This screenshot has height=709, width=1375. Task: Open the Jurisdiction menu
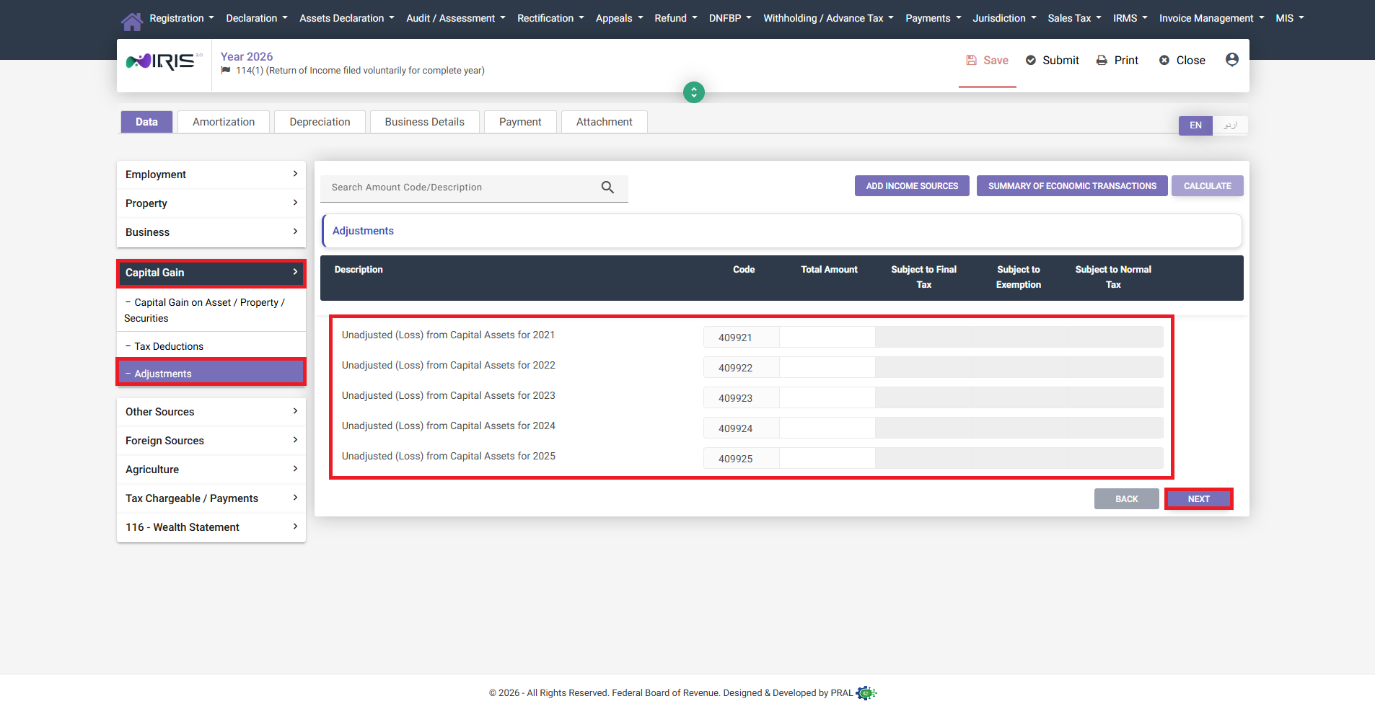pyautogui.click(x=1004, y=18)
